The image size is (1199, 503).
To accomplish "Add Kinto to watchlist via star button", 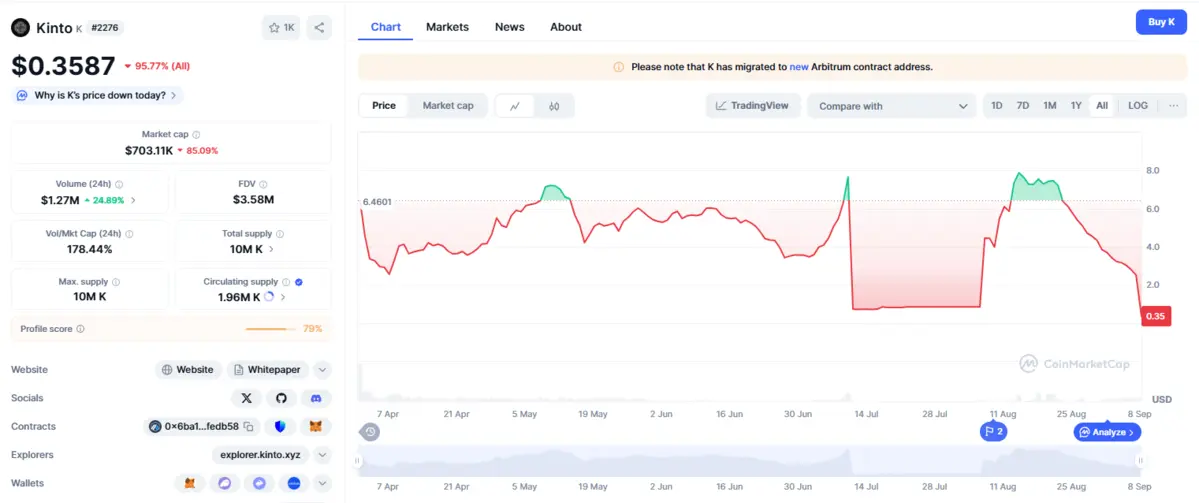I will pos(281,27).
